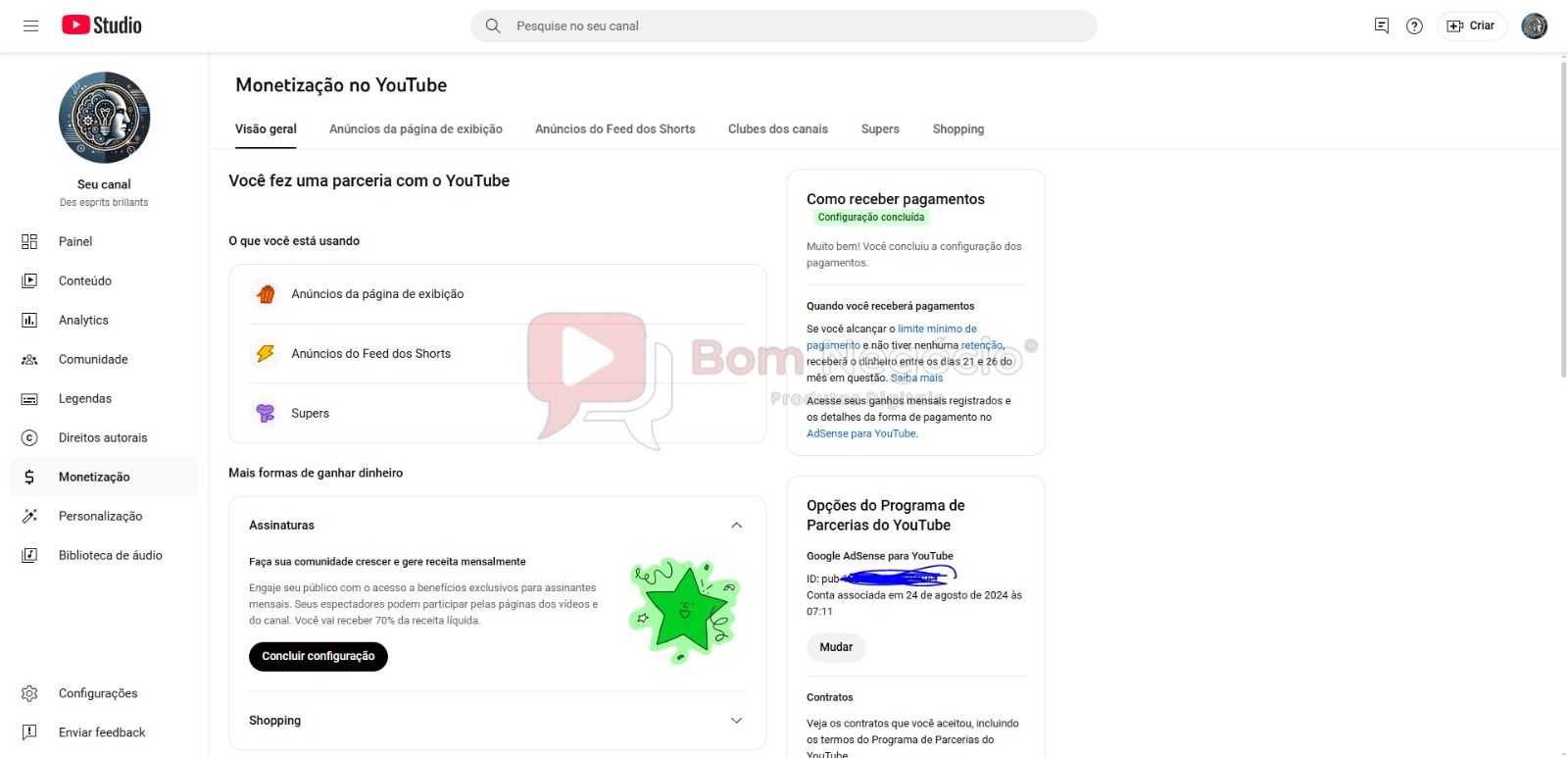Click the Legendas subtitles icon
This screenshot has height=758, width=1568.
(29, 398)
